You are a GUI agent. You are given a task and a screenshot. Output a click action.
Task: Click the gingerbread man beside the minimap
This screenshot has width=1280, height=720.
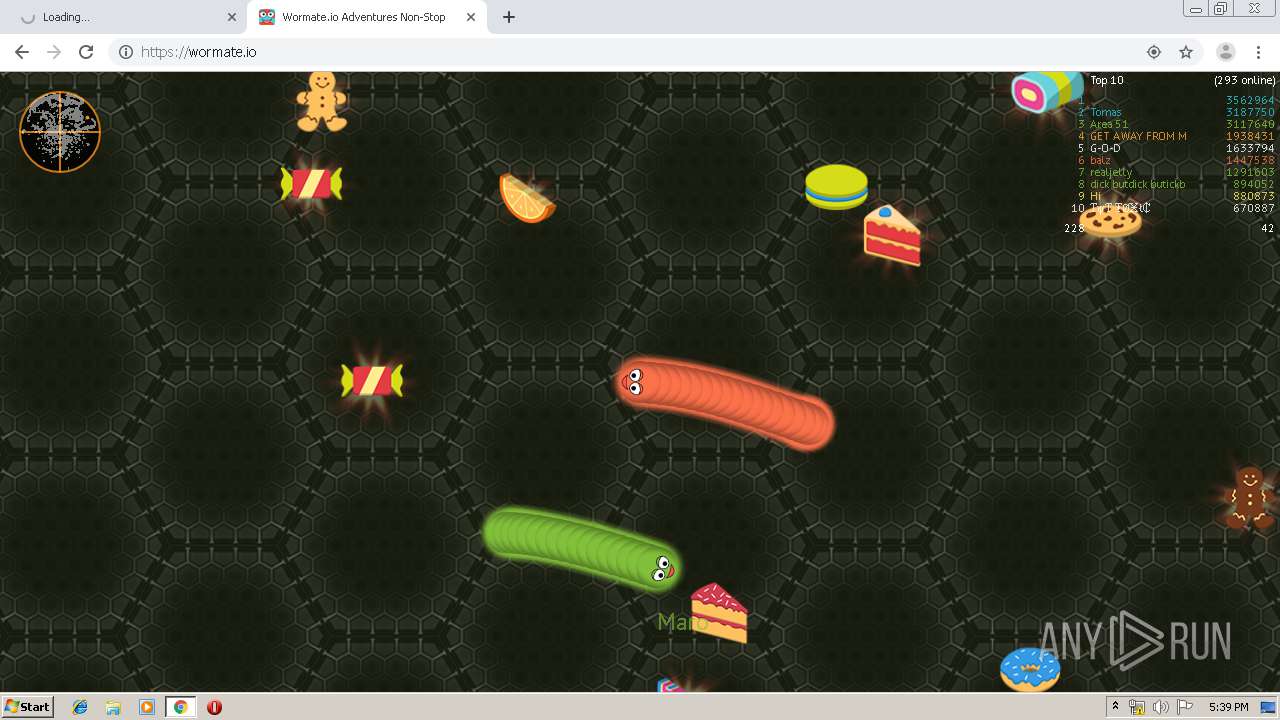tap(321, 101)
